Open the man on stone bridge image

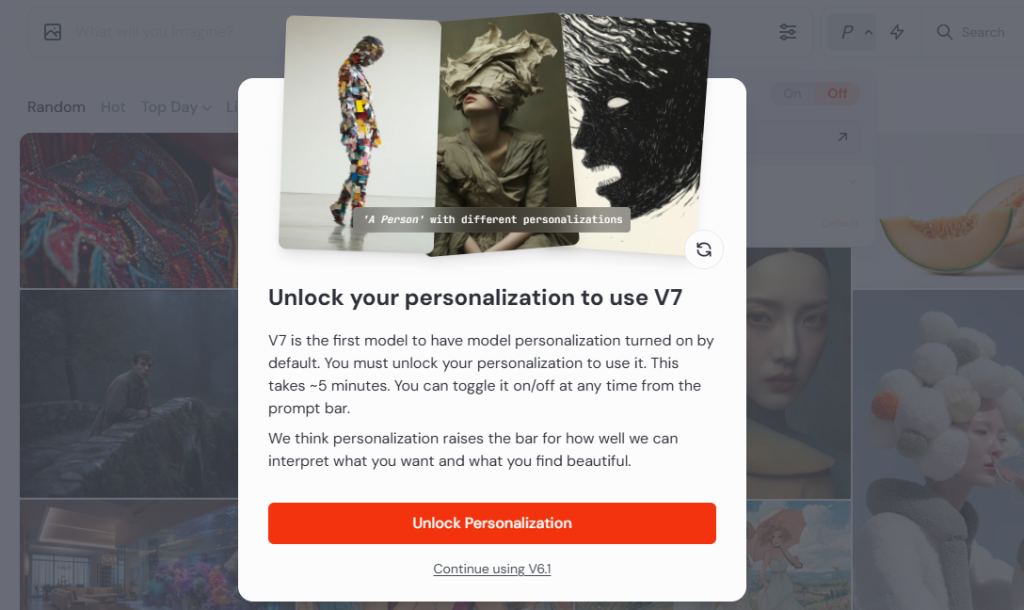click(x=129, y=394)
